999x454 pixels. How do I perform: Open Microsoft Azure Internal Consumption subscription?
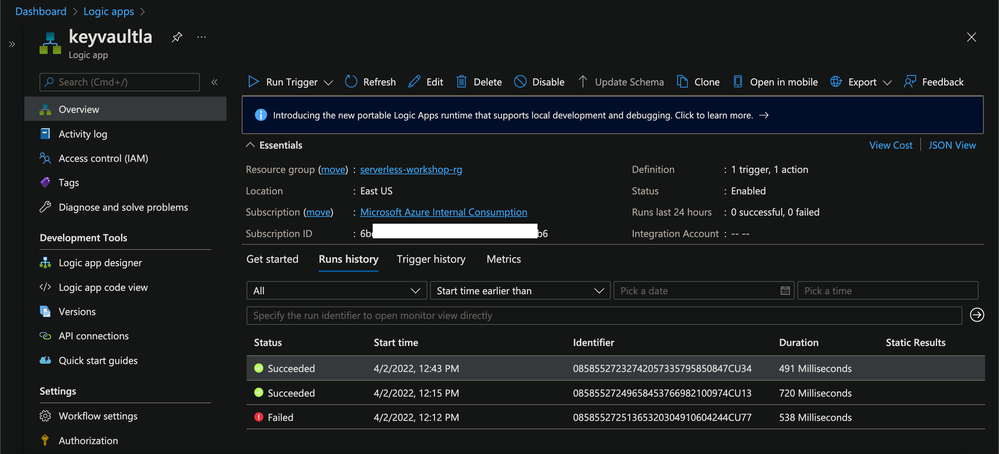coord(443,212)
